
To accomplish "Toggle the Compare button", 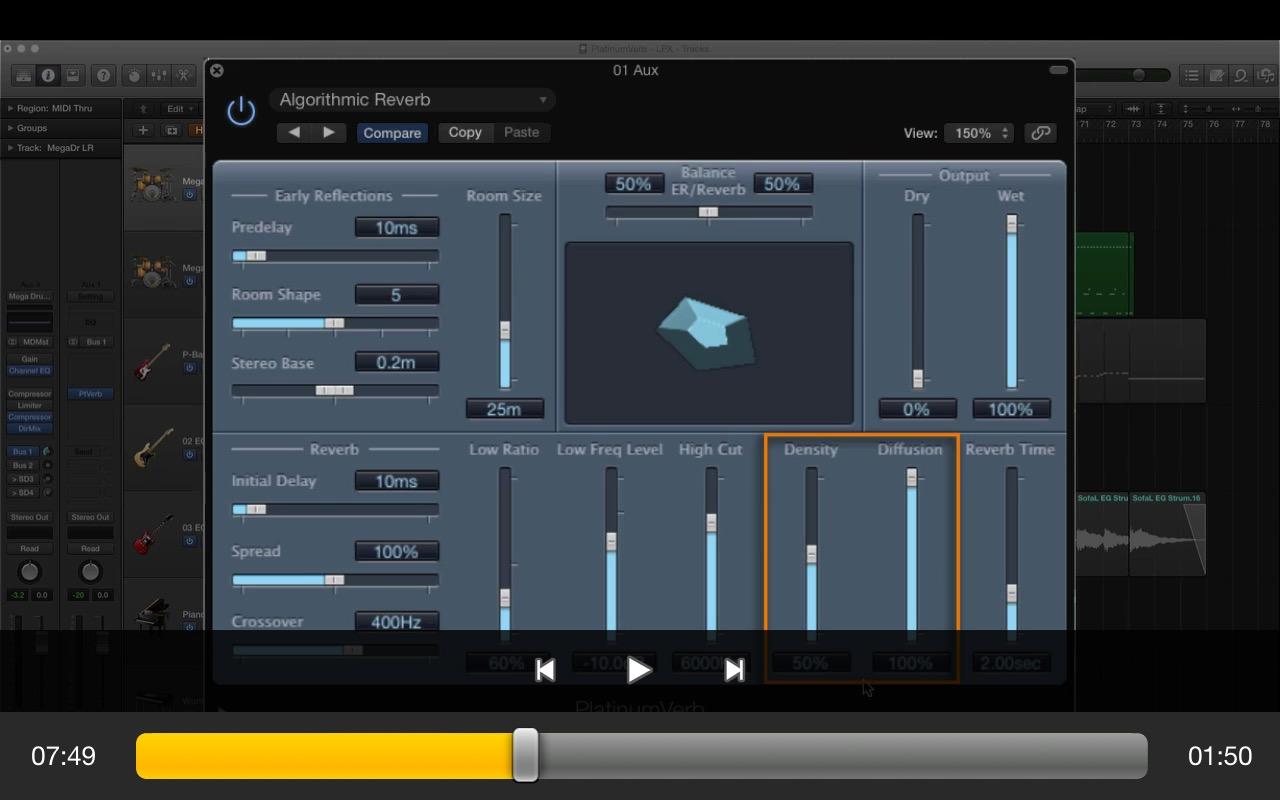I will pos(392,133).
